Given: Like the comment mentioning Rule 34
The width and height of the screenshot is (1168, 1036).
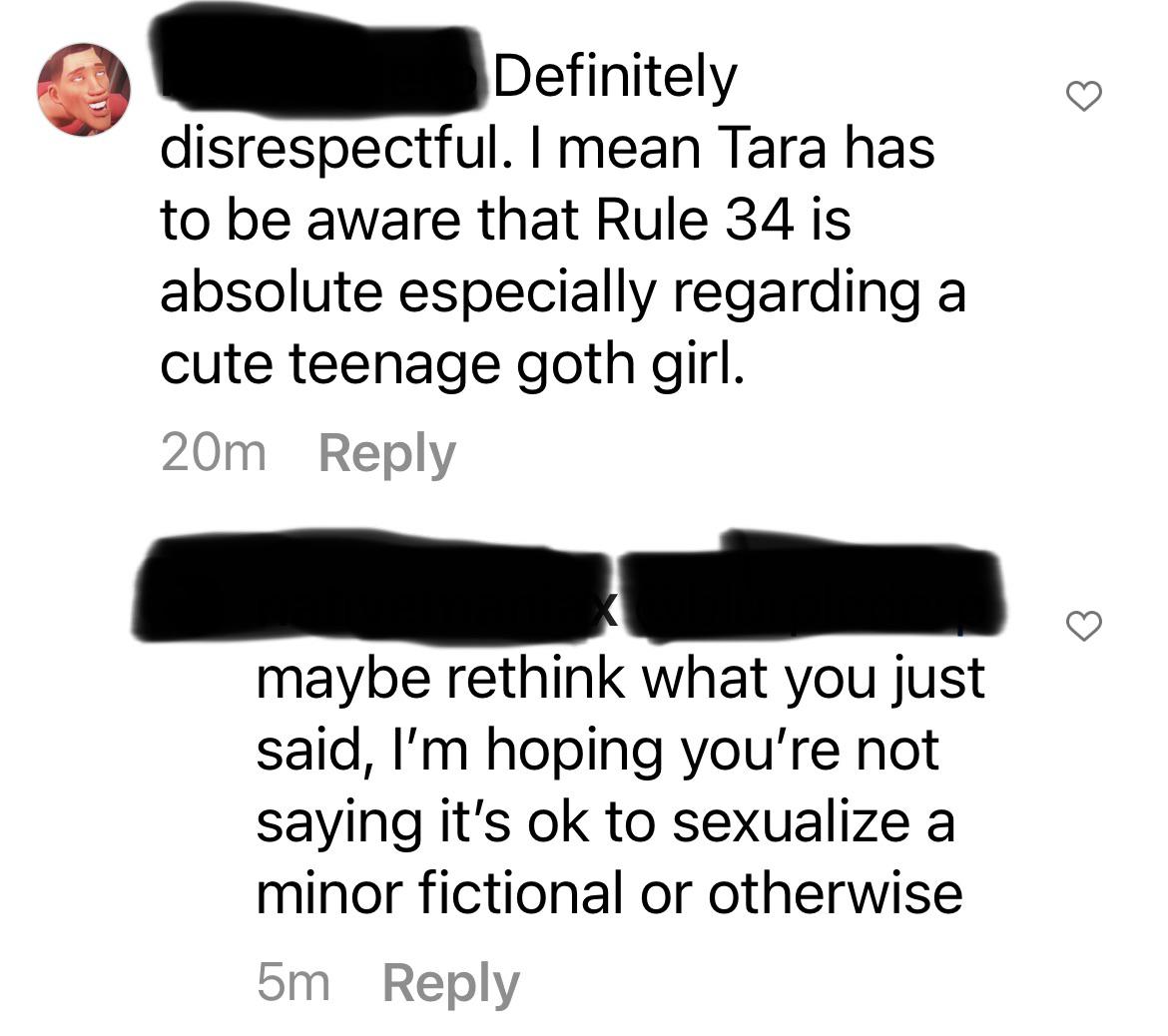Looking at the screenshot, I should click(1083, 96).
